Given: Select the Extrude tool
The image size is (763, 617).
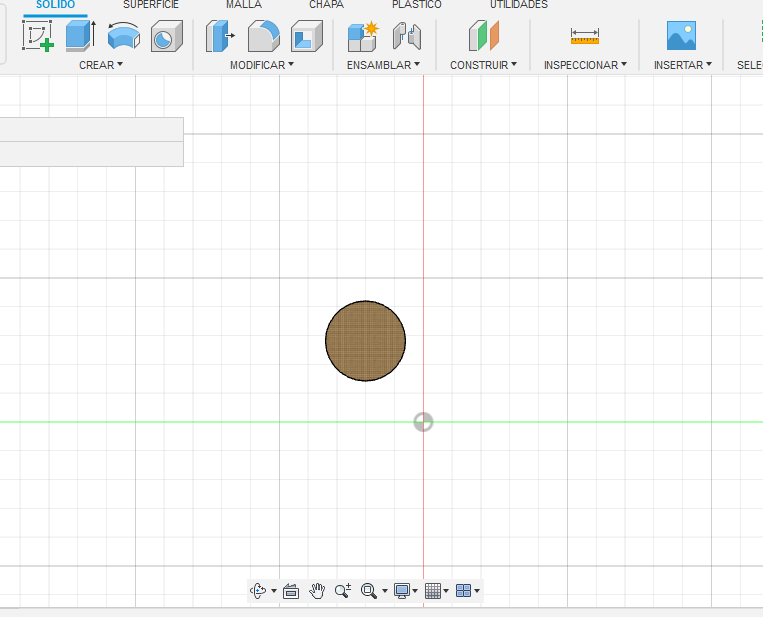Looking at the screenshot, I should tap(81, 36).
